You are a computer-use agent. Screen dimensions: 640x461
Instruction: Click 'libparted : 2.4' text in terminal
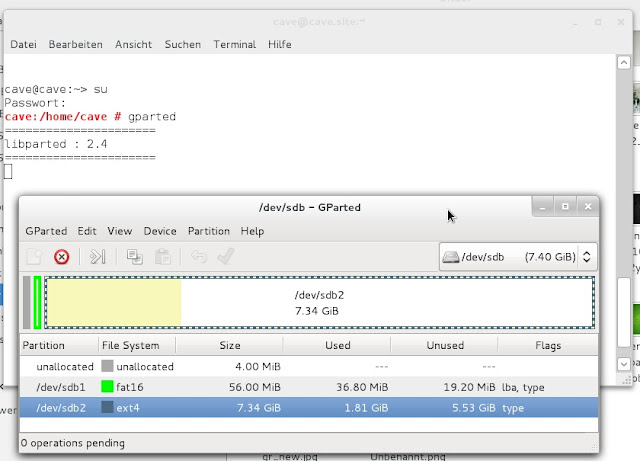tap(56, 144)
